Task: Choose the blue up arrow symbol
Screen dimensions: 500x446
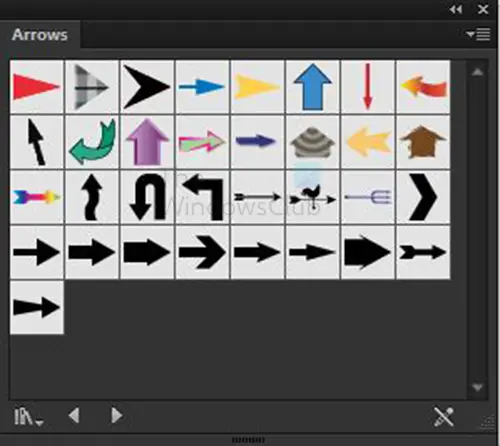Action: point(312,87)
